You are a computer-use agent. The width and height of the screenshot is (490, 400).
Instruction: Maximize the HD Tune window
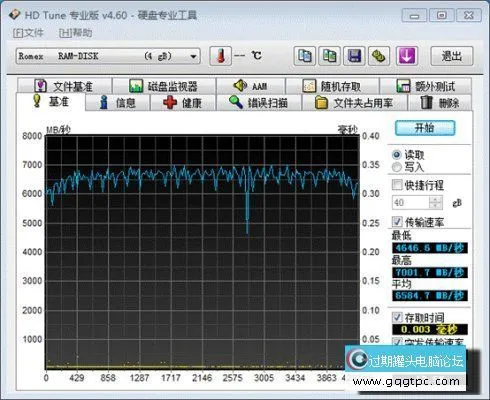pos(442,15)
